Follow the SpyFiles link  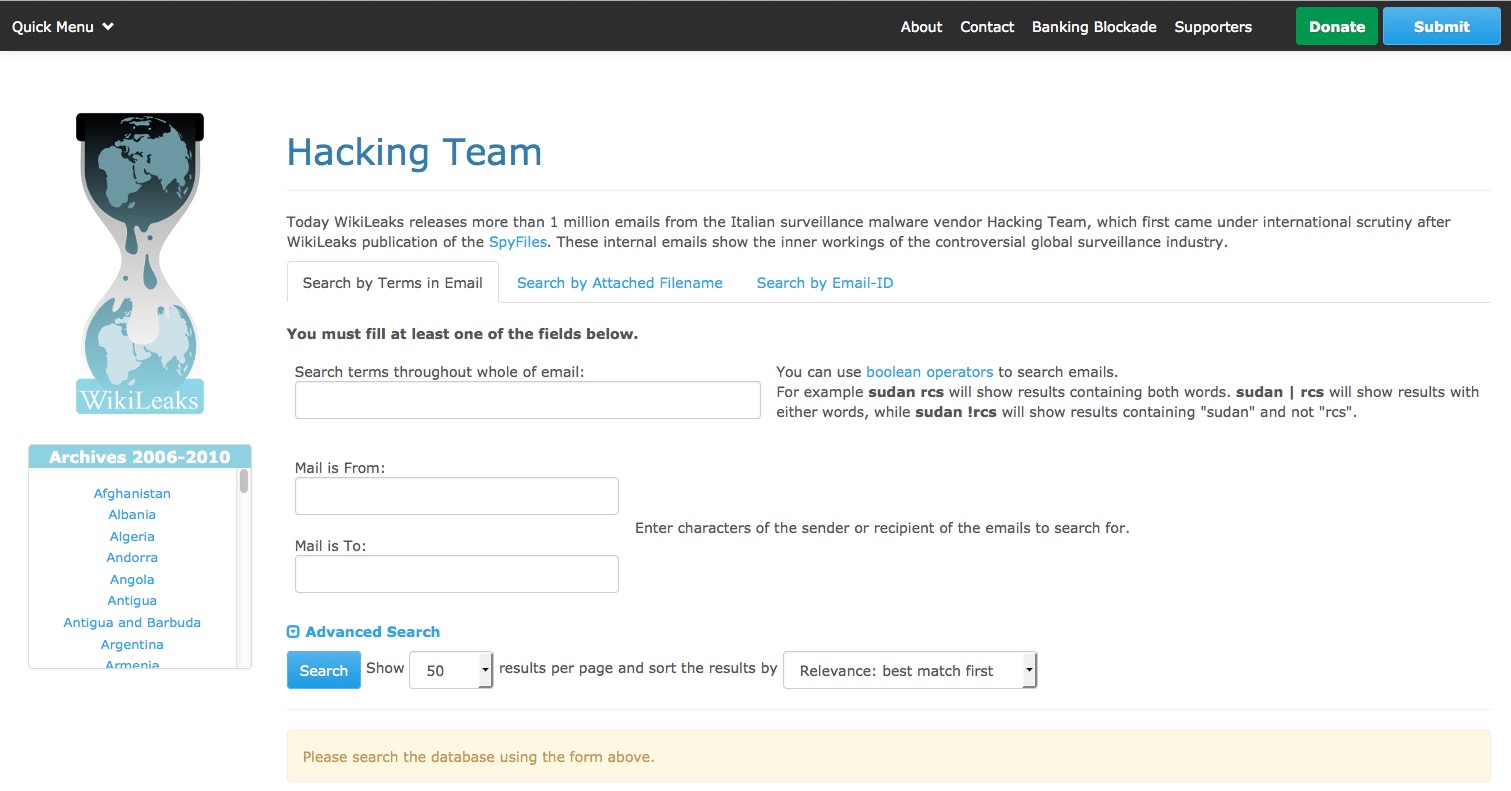click(x=518, y=242)
